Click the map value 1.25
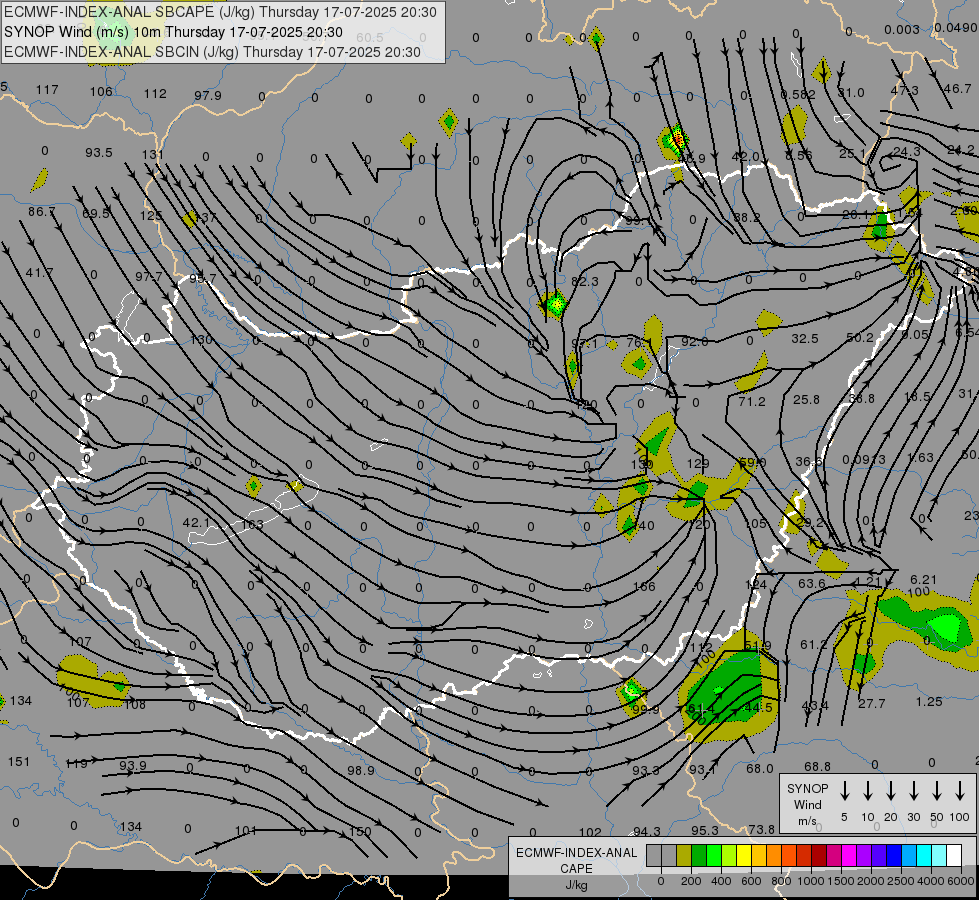979x900 pixels. 928,702
